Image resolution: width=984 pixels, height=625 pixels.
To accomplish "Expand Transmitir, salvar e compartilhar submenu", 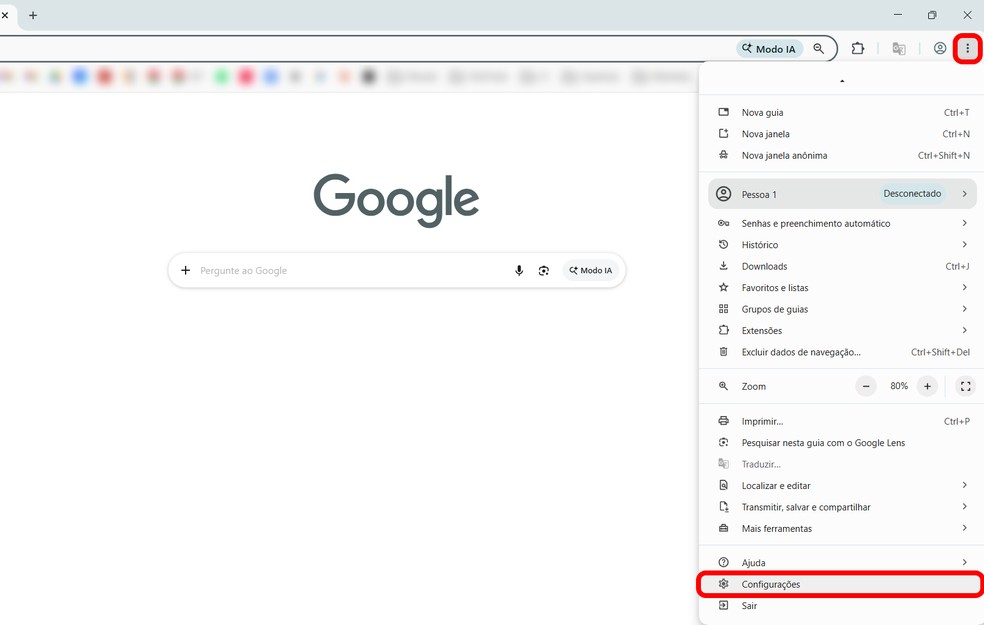I will [x=842, y=507].
